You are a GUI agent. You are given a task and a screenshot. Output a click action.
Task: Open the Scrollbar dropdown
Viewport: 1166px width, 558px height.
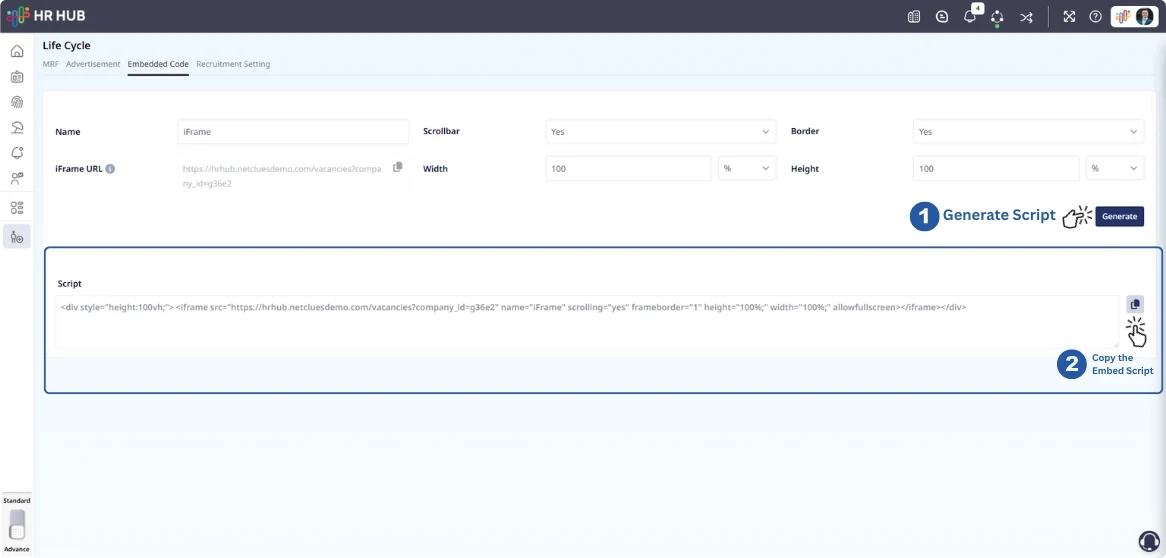[660, 131]
